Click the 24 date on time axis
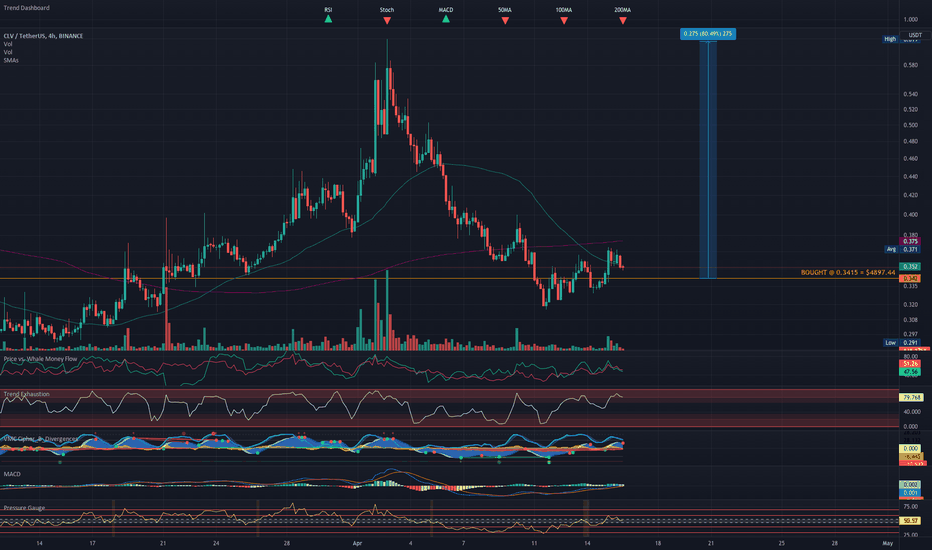 [x=216, y=543]
